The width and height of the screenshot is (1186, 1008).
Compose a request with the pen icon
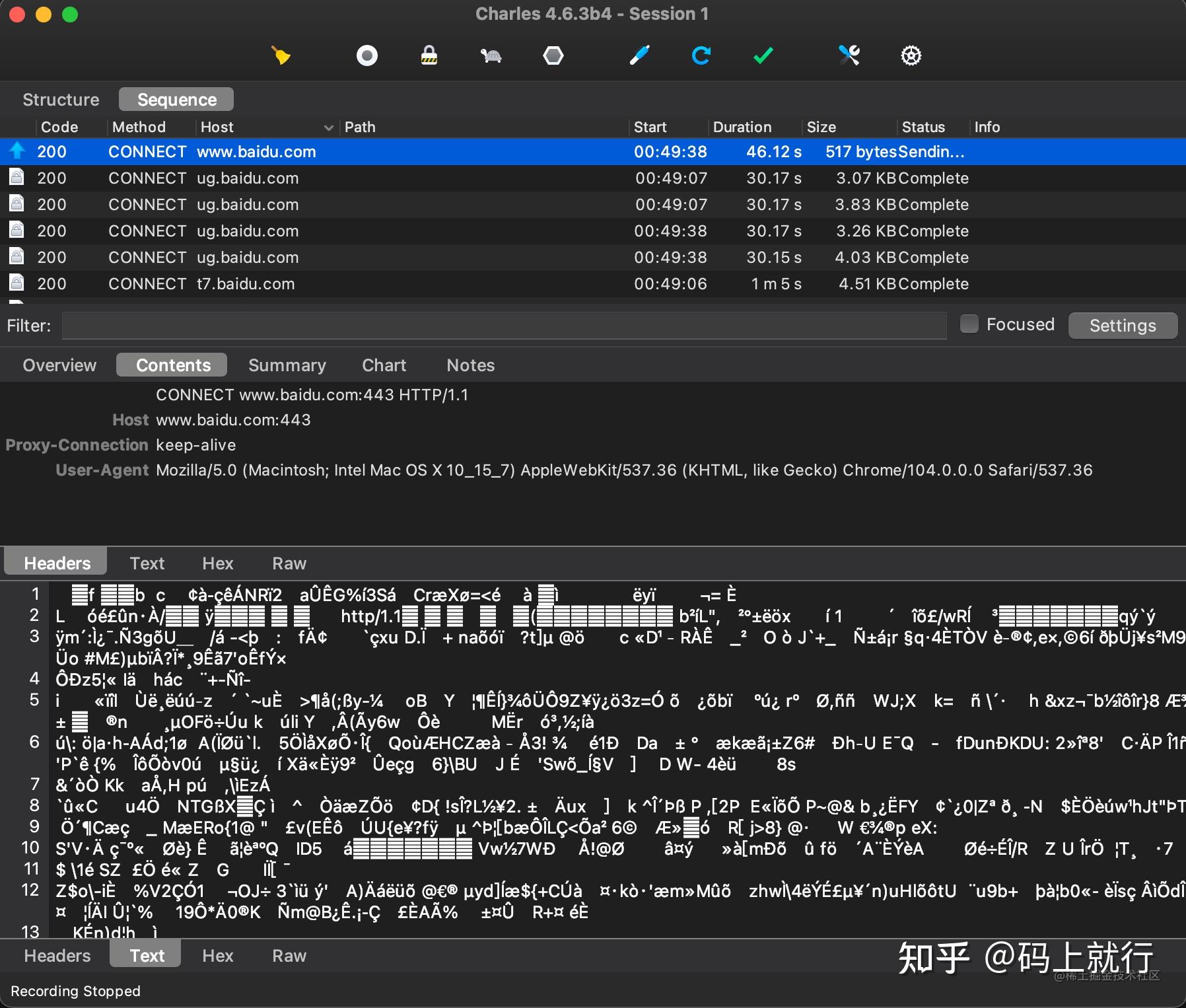pyautogui.click(x=639, y=55)
